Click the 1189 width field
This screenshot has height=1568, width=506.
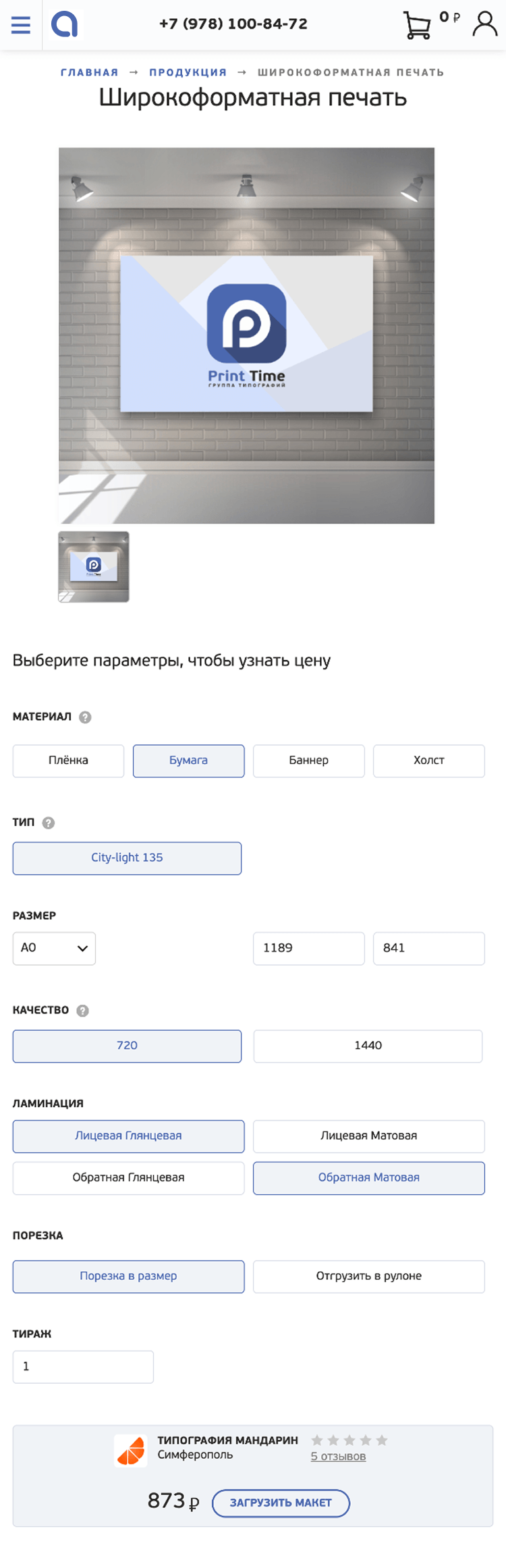[x=309, y=948]
